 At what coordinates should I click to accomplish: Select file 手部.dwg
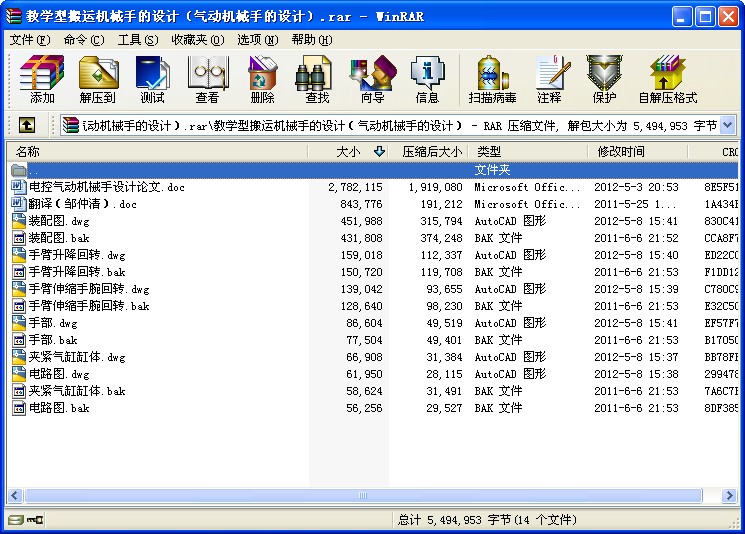pos(53,324)
